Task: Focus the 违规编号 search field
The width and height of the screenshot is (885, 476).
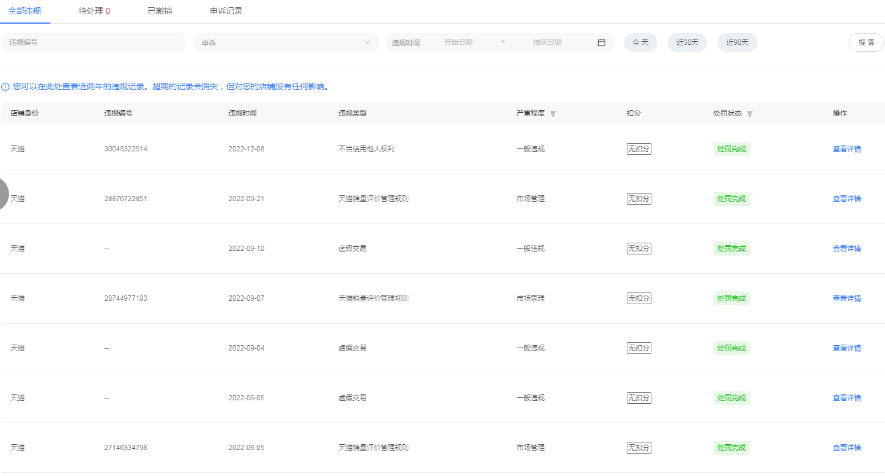Action: coord(94,42)
